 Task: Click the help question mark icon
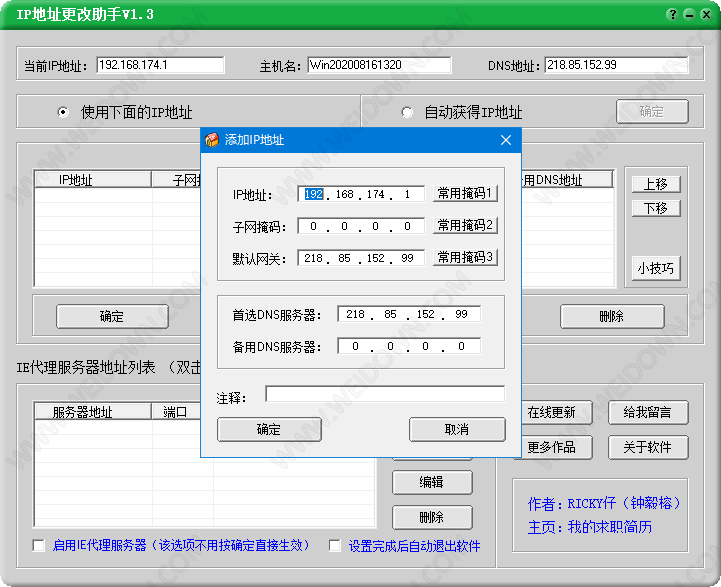tap(672, 14)
